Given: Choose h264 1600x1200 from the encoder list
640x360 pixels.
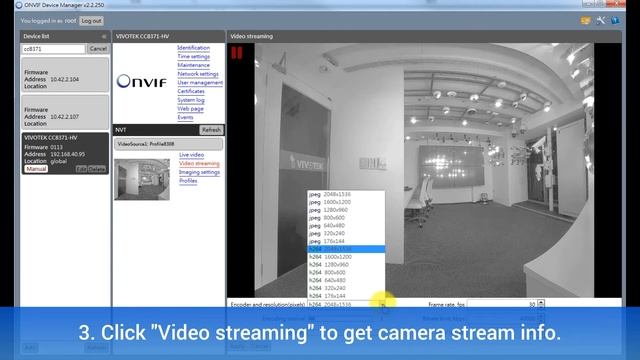Looking at the screenshot, I should click(346, 257).
